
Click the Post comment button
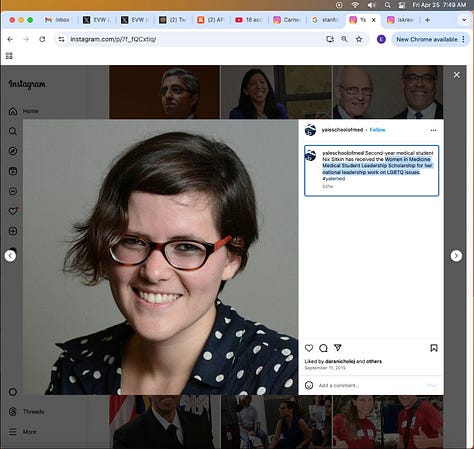[x=432, y=385]
